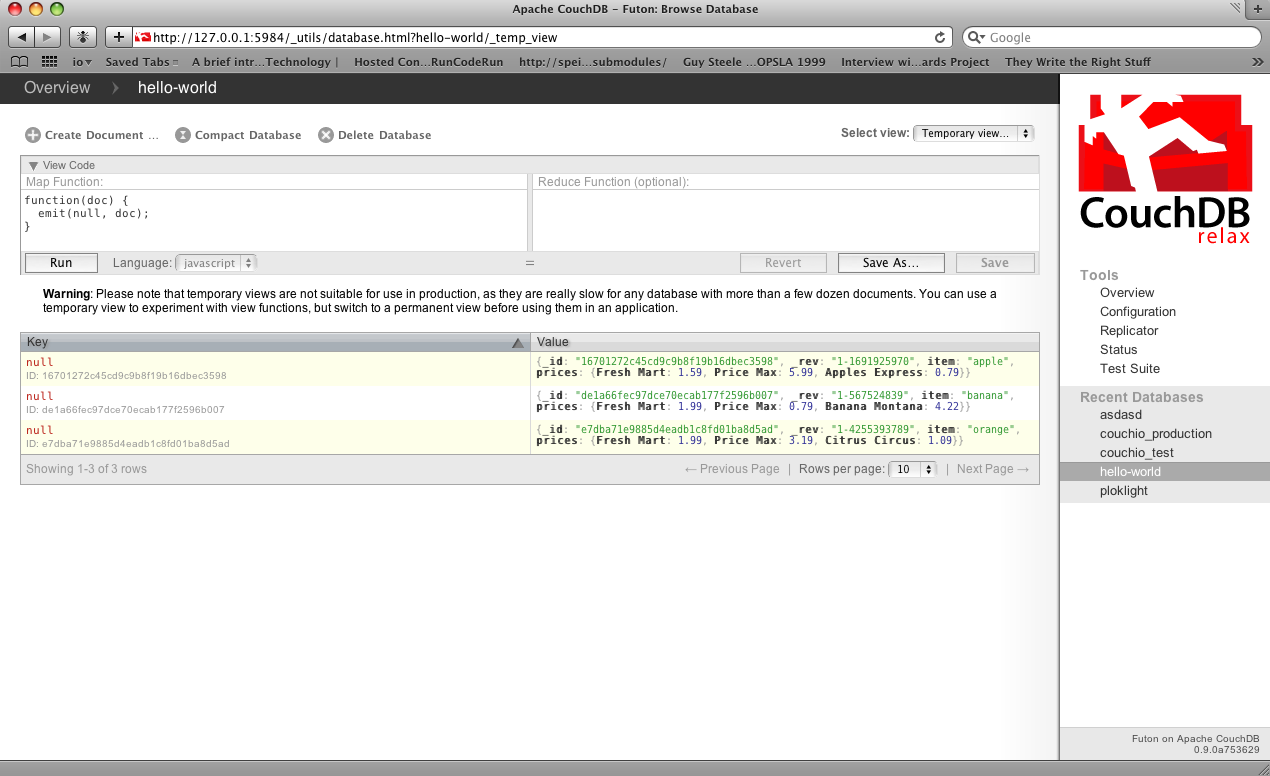Click Compact Database link
The height and width of the screenshot is (776, 1270).
tap(248, 135)
